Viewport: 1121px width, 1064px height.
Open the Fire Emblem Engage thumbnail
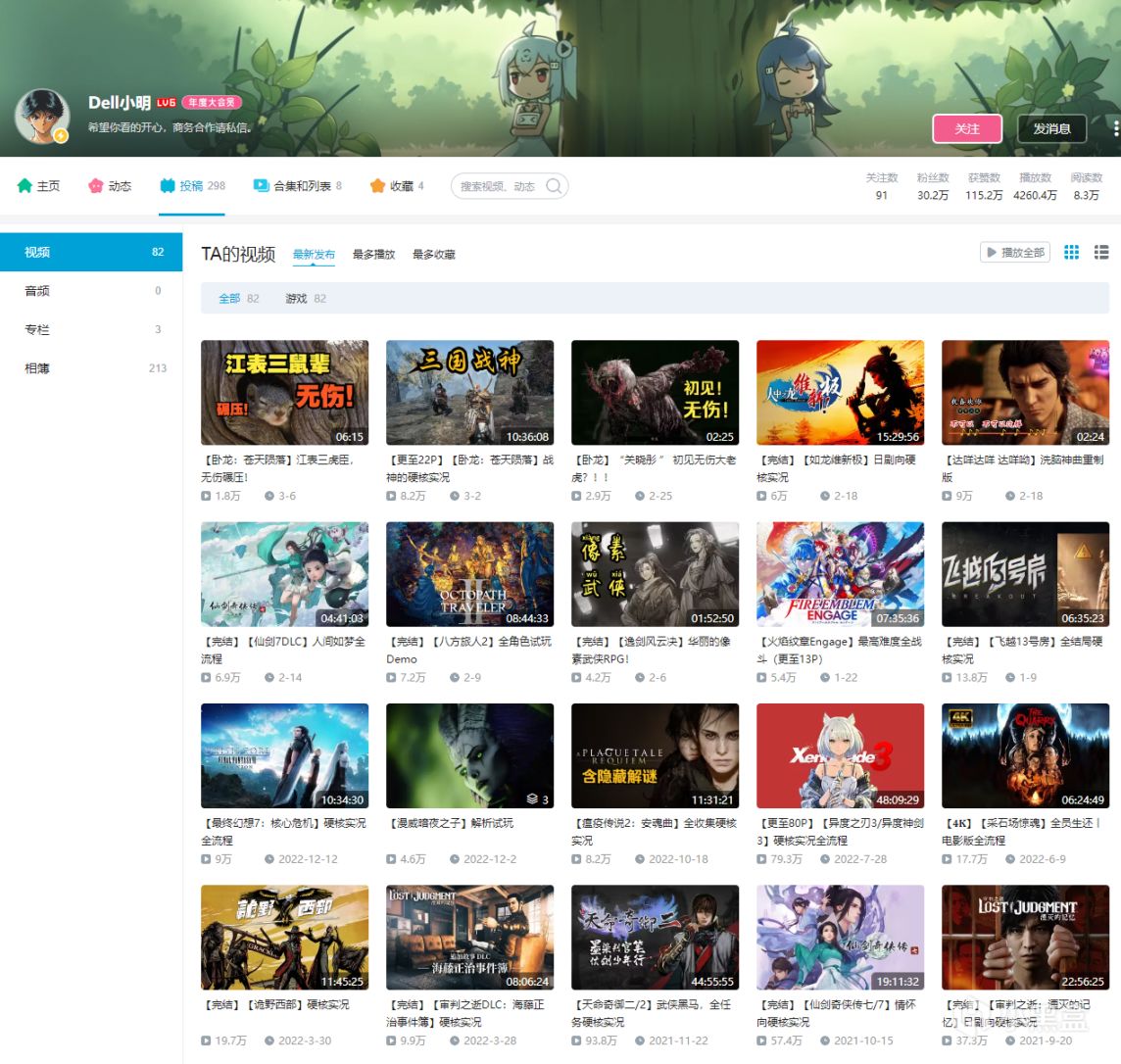[840, 574]
